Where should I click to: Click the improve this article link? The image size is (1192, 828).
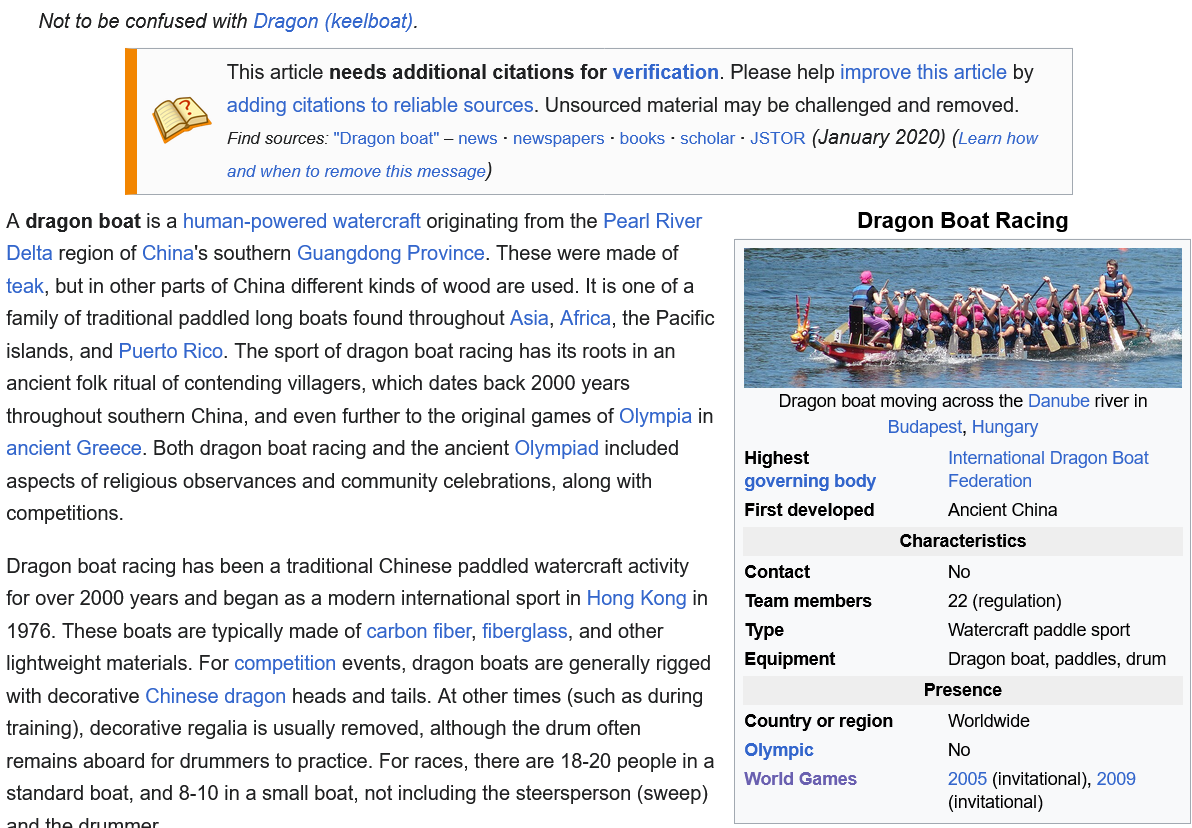923,72
